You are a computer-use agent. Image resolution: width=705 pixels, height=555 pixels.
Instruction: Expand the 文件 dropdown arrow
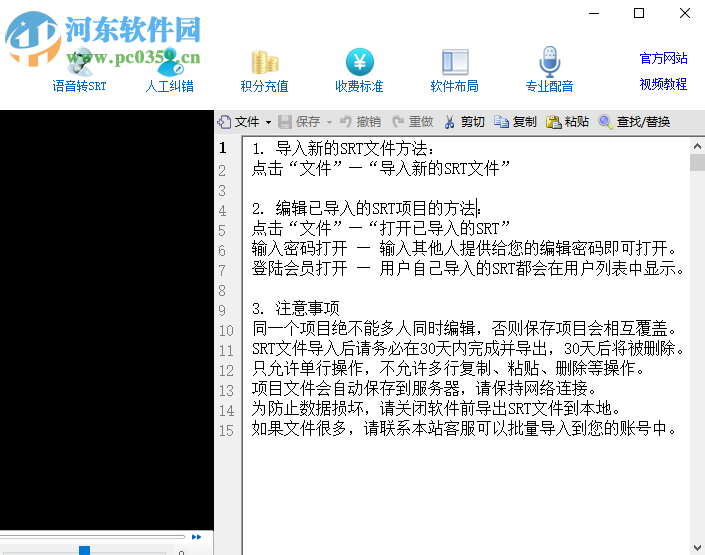point(268,122)
